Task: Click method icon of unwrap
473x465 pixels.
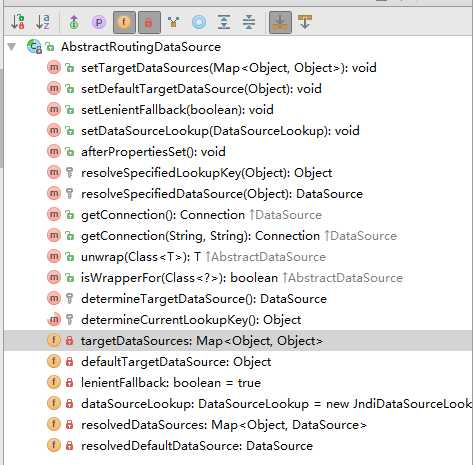Action: point(54,257)
